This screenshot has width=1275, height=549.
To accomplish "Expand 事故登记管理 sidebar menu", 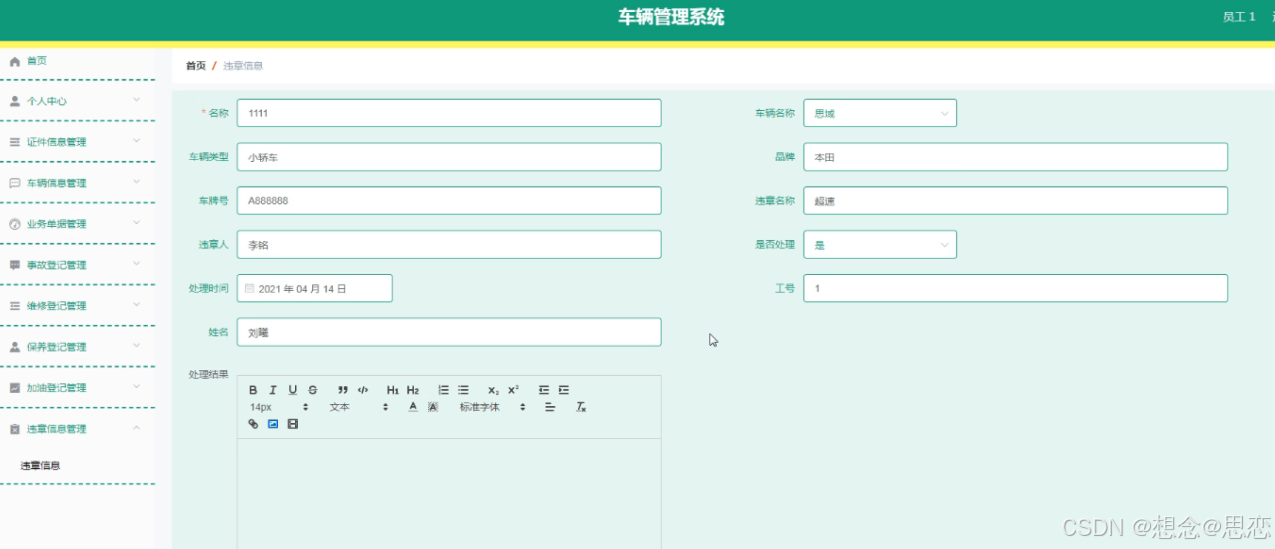I will point(77,265).
